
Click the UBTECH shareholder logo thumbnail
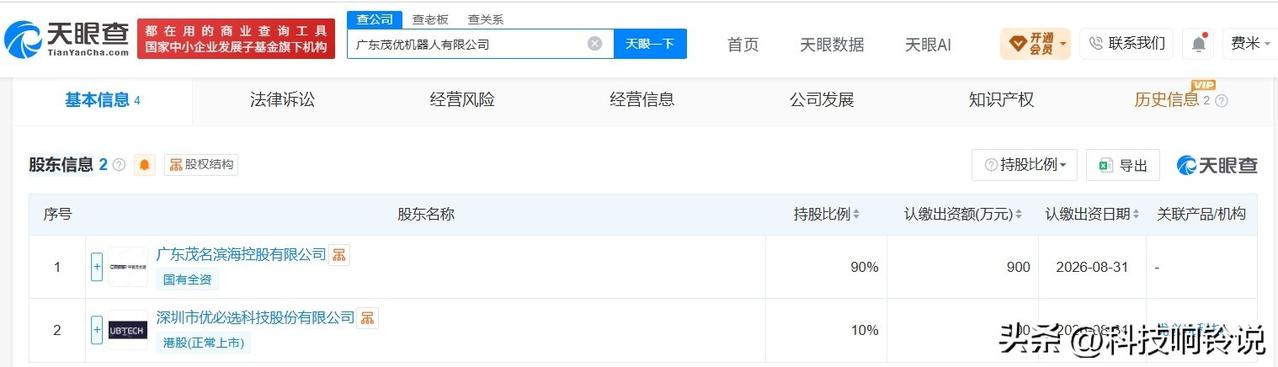pos(128,330)
